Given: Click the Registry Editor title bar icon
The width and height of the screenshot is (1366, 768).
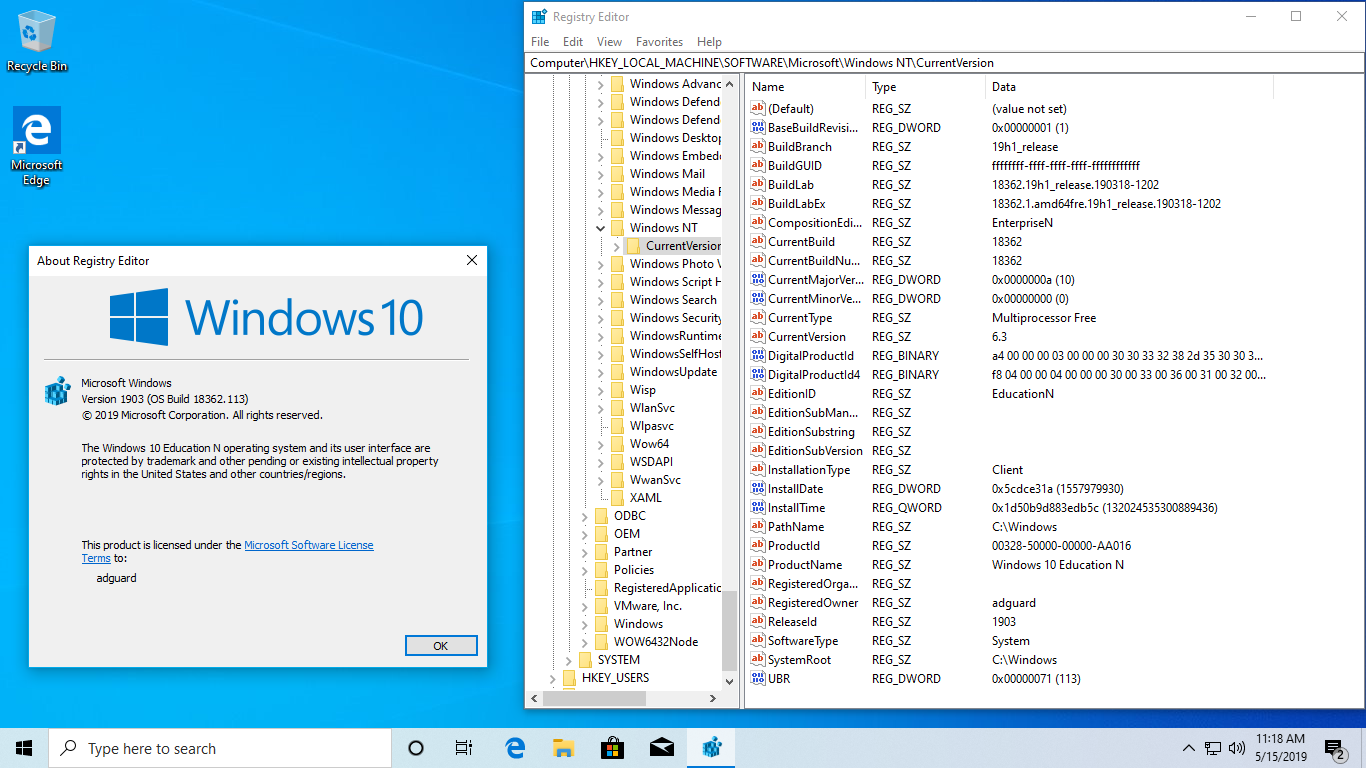Looking at the screenshot, I should (x=539, y=17).
